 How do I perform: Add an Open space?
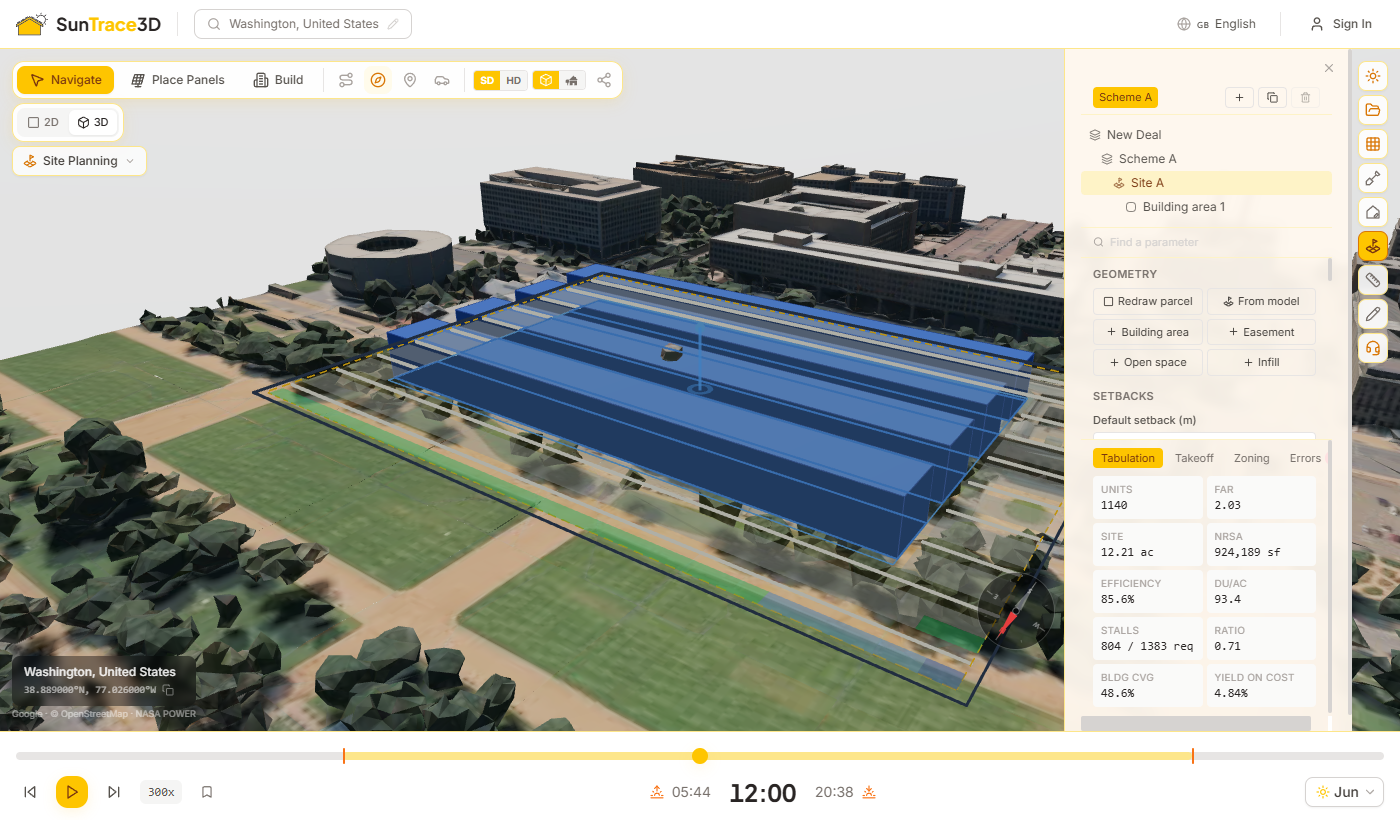(x=1148, y=362)
